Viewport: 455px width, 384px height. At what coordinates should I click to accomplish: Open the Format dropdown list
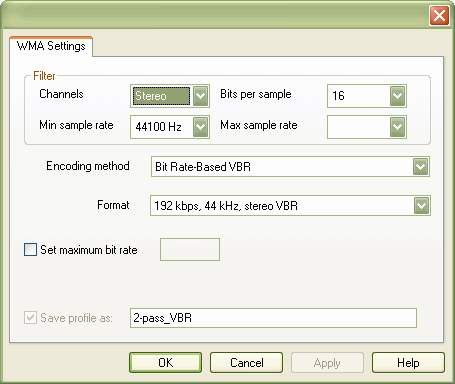(421, 206)
